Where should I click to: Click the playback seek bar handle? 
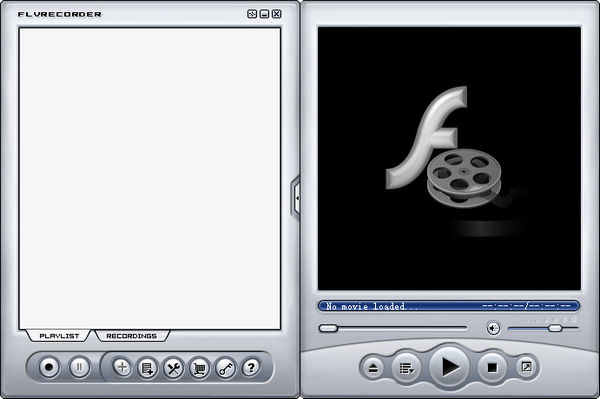[x=328, y=328]
